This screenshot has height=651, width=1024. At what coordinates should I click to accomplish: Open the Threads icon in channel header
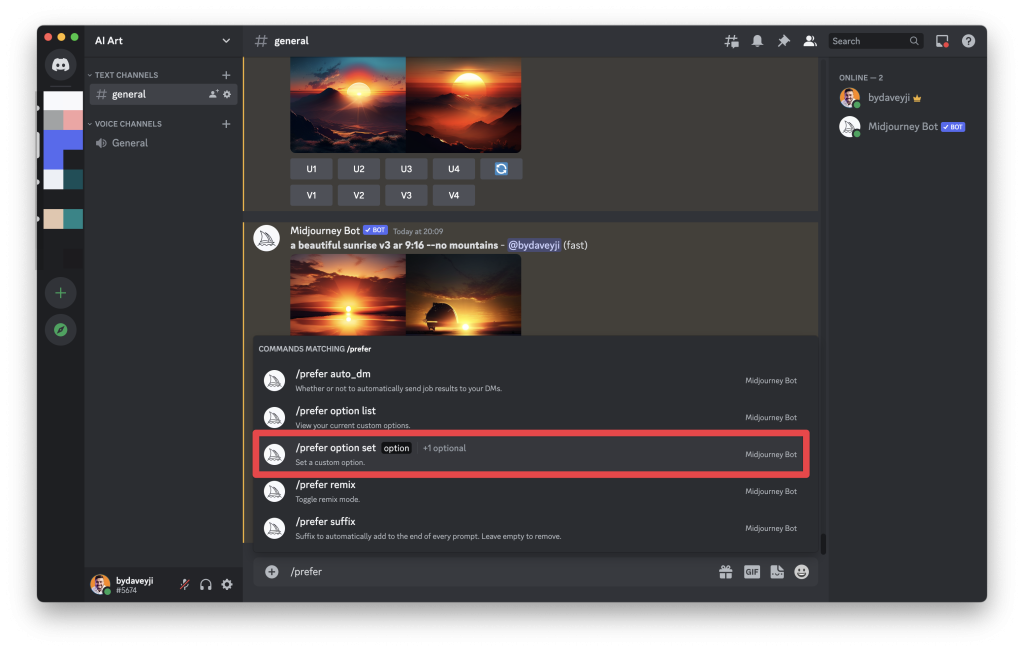[x=731, y=41]
